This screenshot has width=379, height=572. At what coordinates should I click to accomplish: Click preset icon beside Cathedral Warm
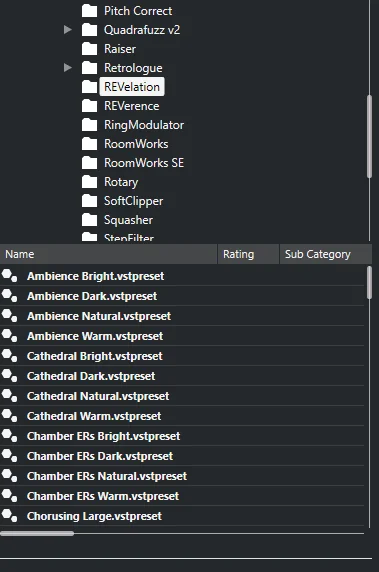(9, 416)
